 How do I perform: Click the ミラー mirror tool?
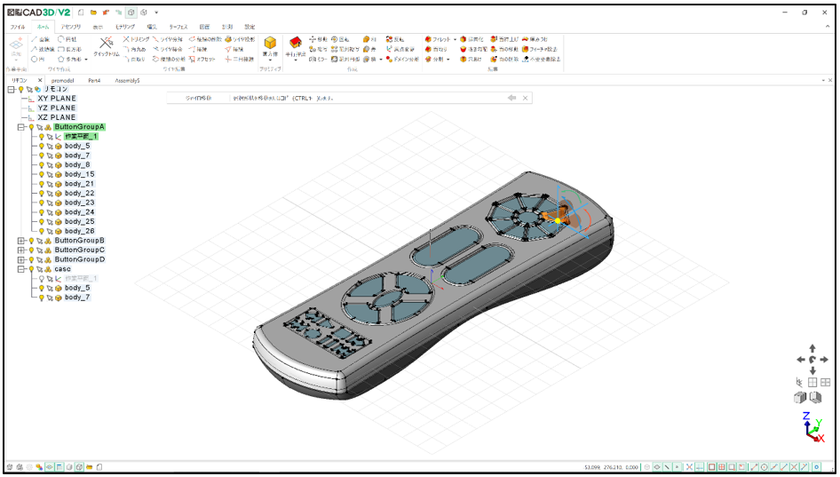[318, 59]
